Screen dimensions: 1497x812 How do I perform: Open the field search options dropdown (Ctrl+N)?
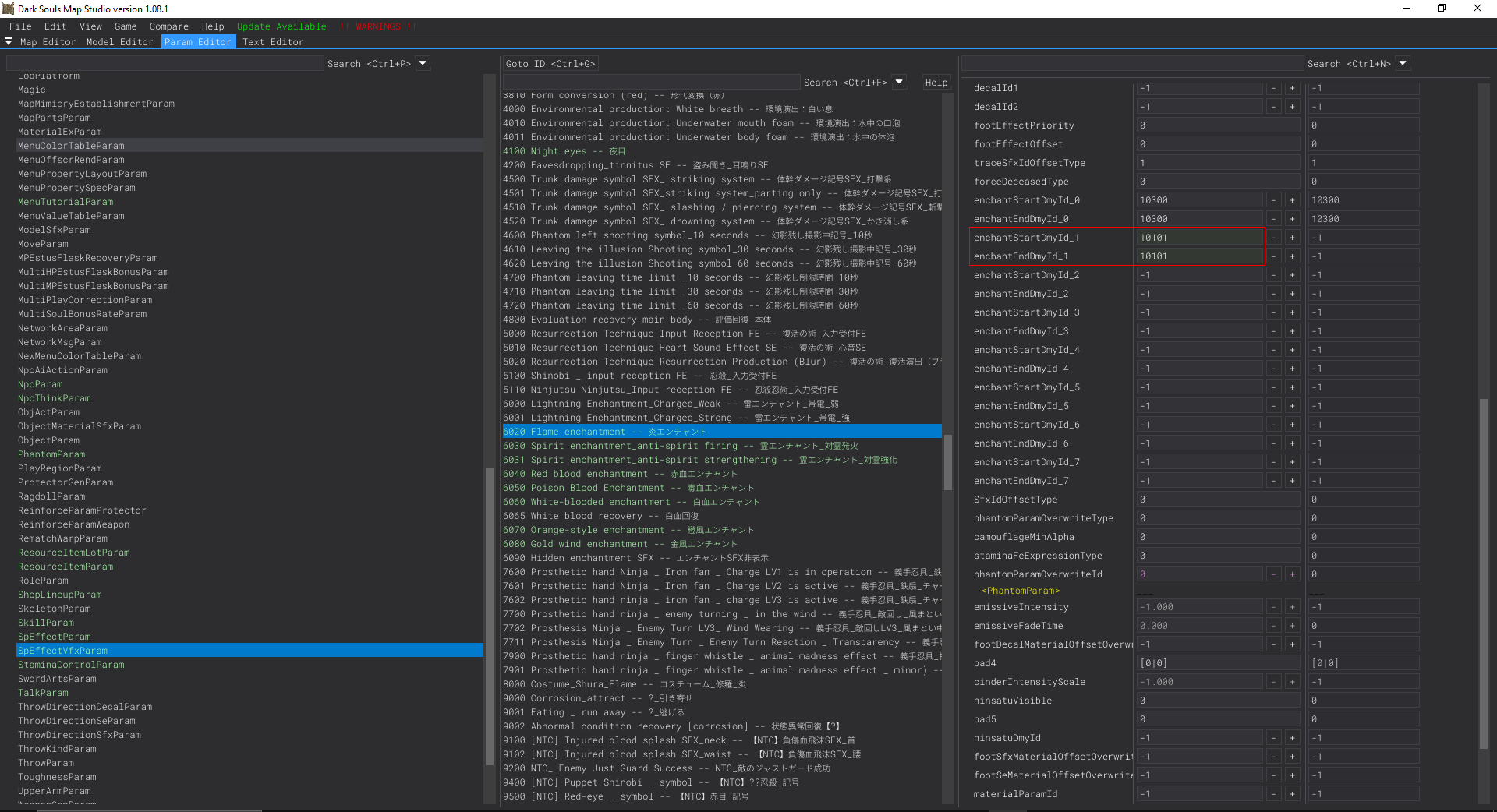pos(1403,63)
